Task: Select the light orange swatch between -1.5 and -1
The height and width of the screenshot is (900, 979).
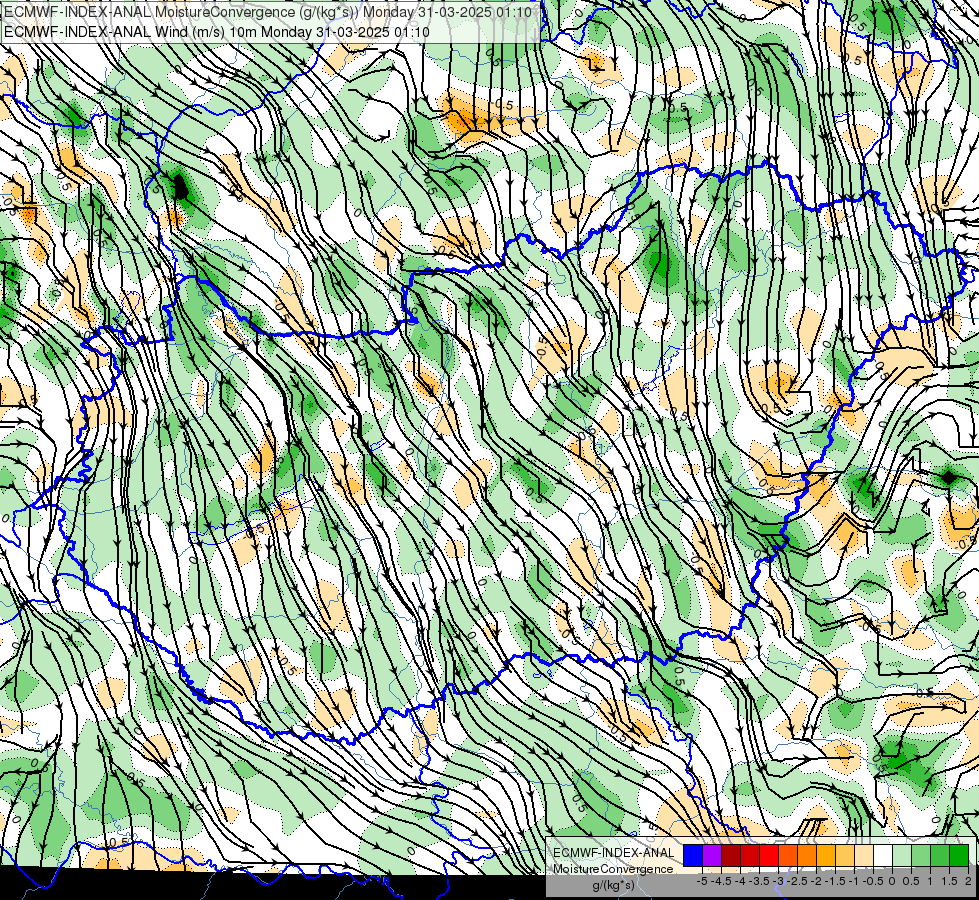Action: [x=845, y=856]
